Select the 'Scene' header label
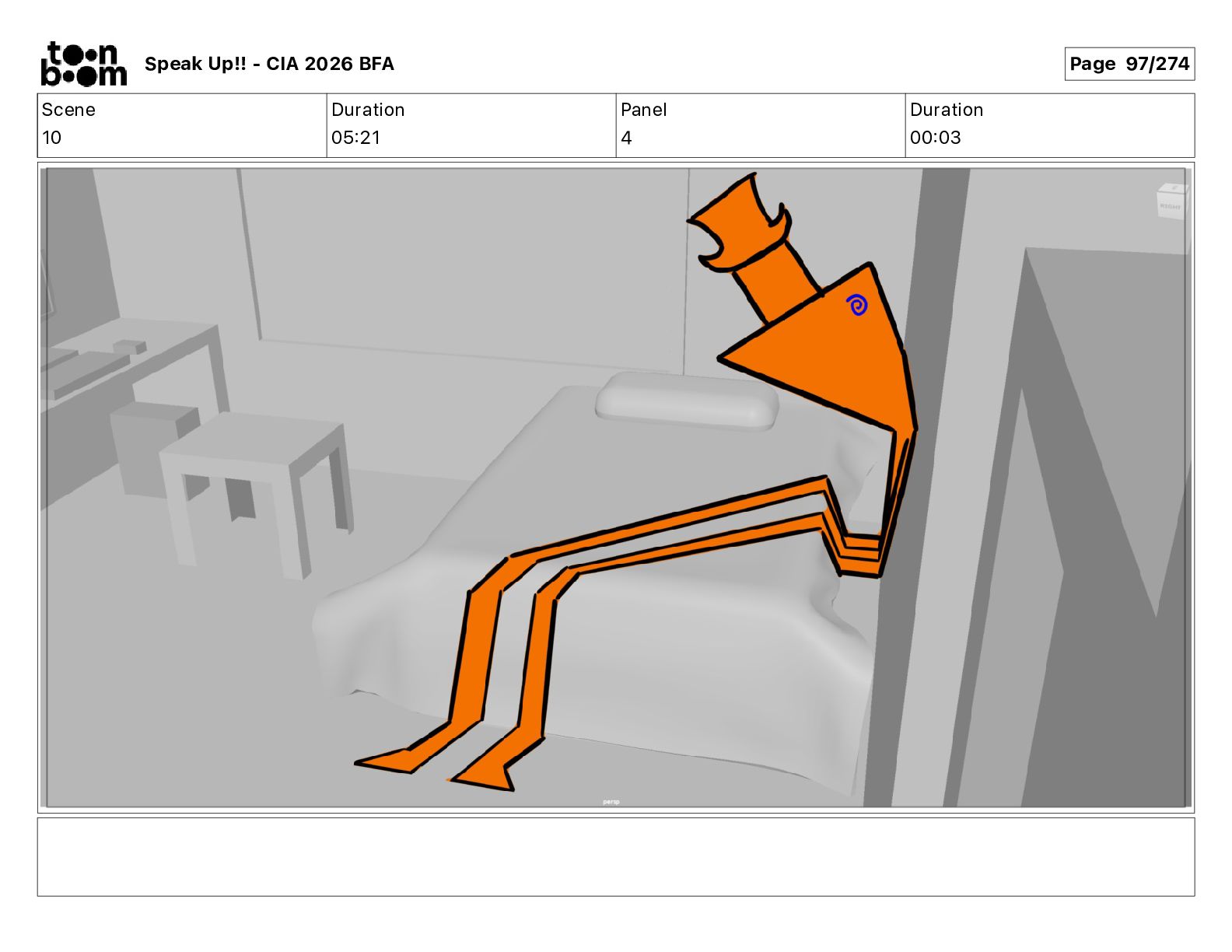The width and height of the screenshot is (1232, 952). (68, 110)
